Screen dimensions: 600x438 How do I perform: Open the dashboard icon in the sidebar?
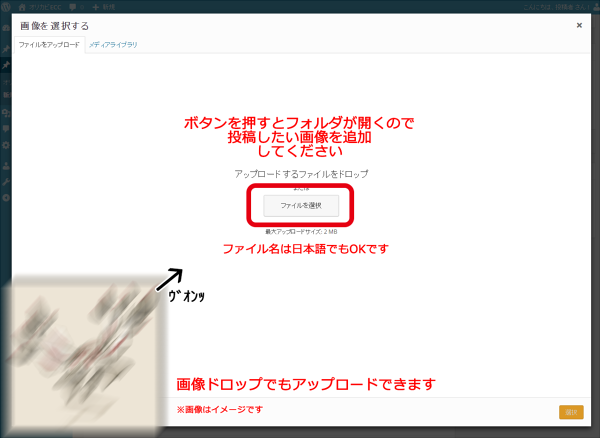click(6, 27)
